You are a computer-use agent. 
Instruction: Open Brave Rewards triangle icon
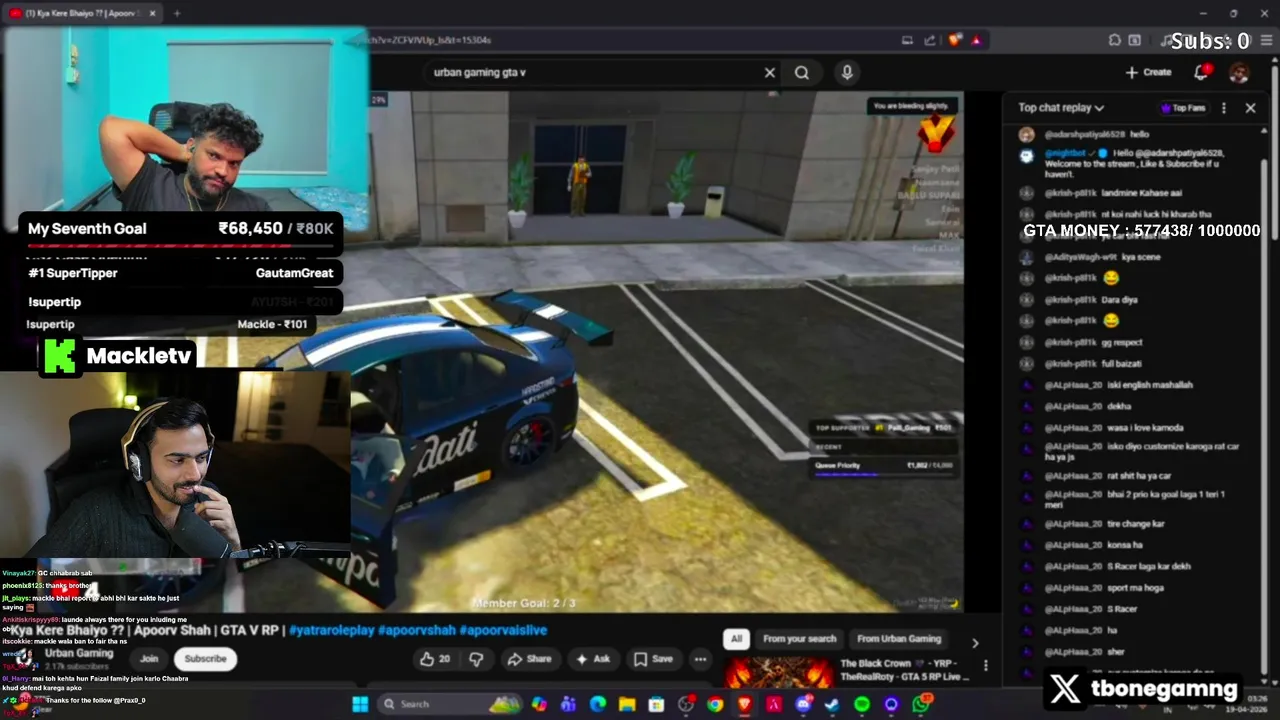point(976,40)
